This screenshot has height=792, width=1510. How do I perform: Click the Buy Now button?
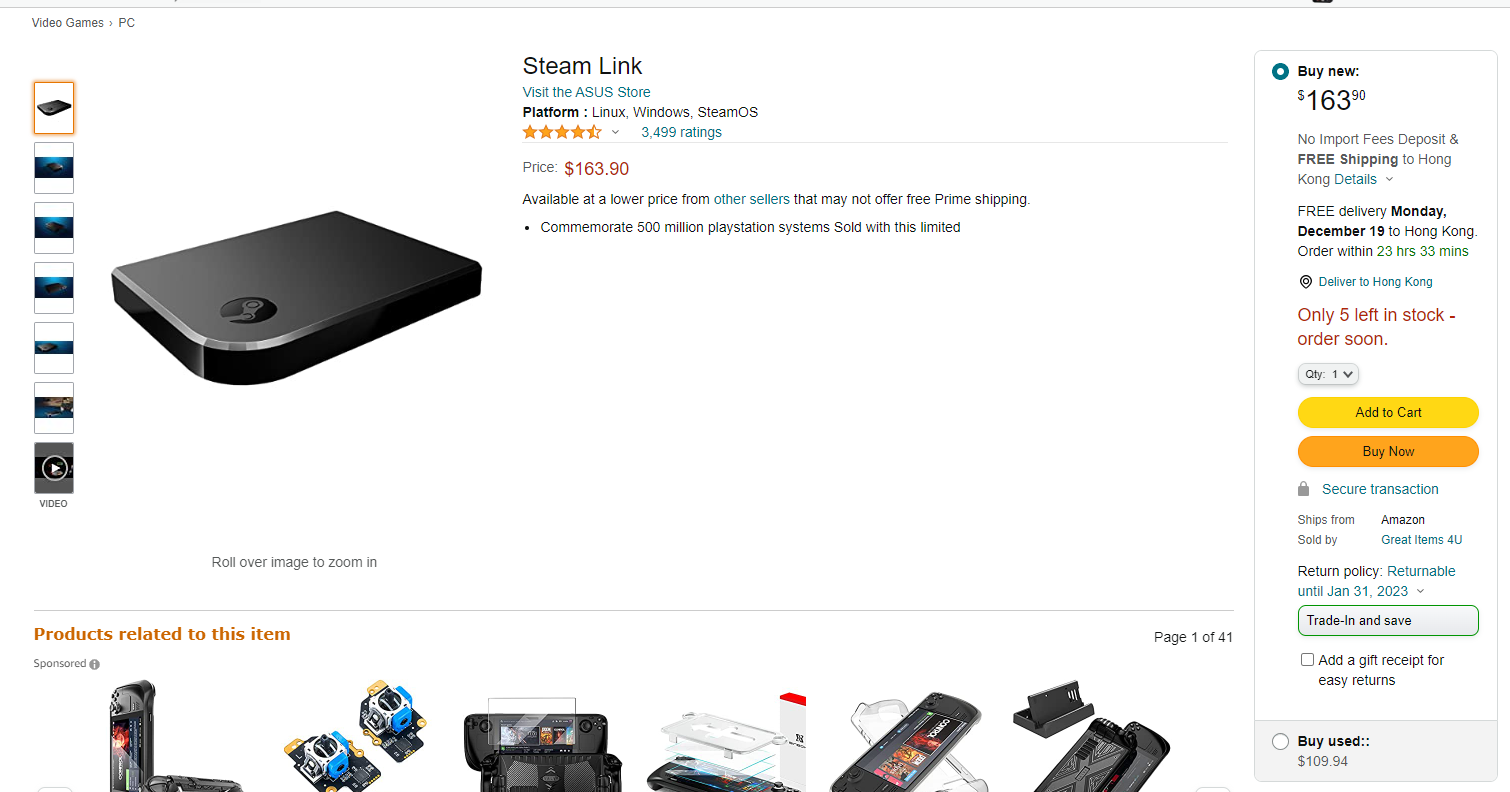click(x=1388, y=451)
